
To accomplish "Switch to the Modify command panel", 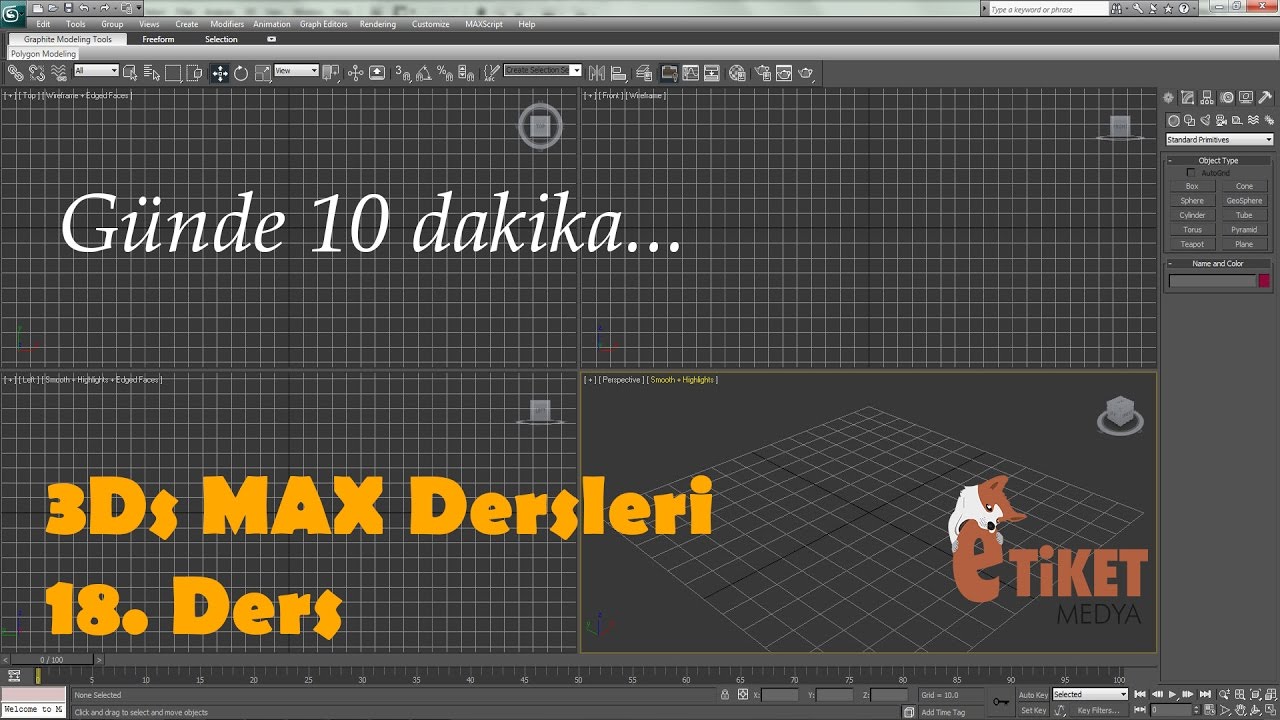I will (x=1187, y=97).
